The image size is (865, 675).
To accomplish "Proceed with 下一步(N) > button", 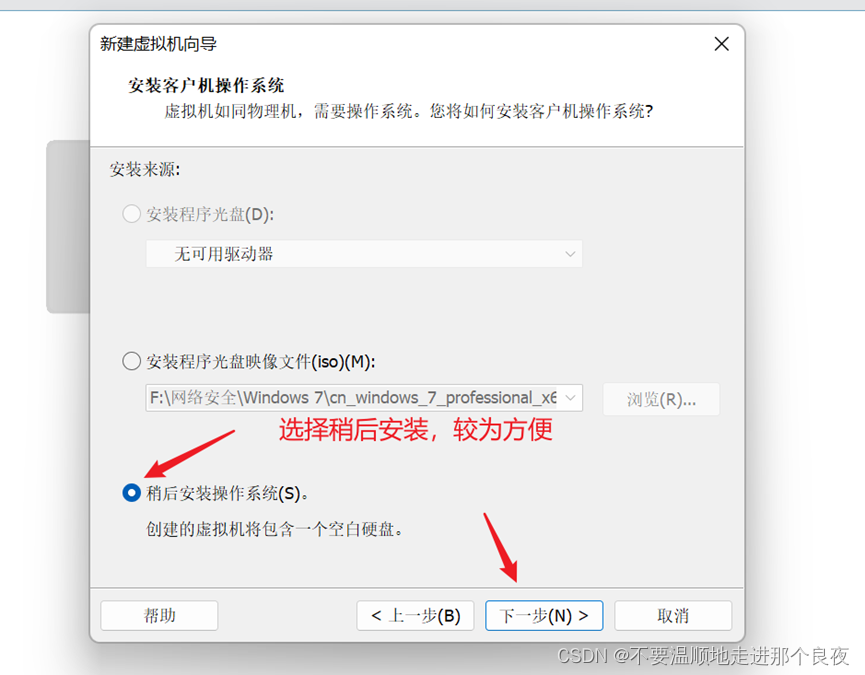I will click(544, 615).
